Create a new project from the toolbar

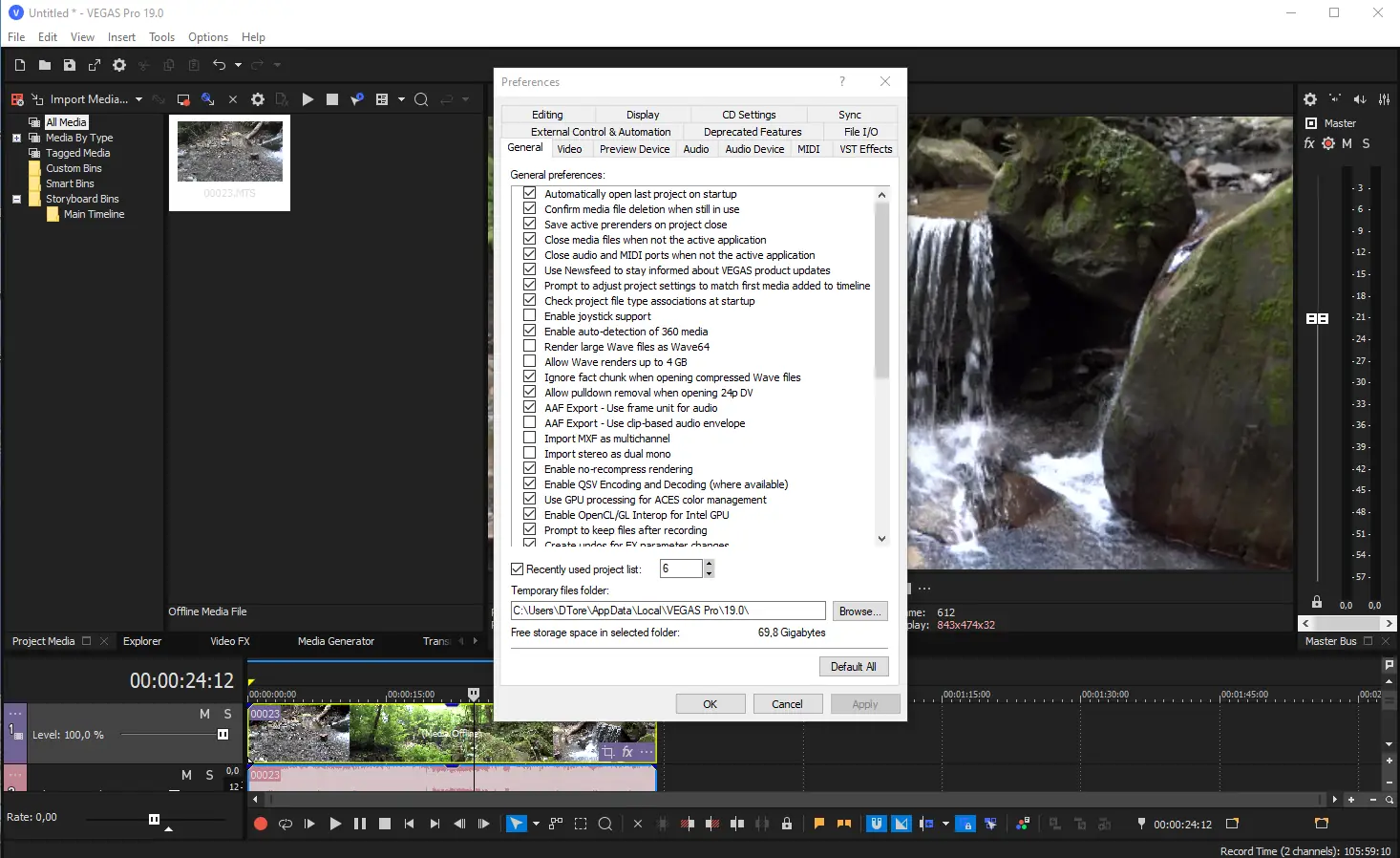click(20, 65)
